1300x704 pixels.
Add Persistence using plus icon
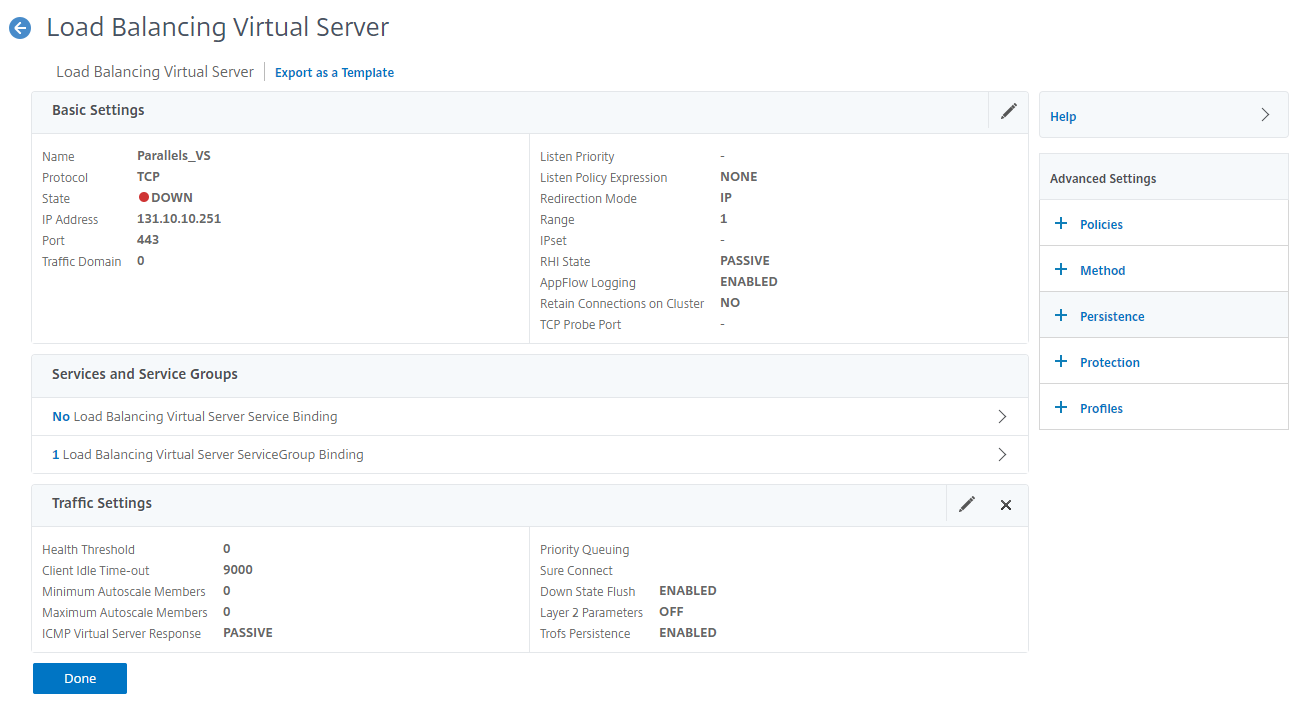pyautogui.click(x=1061, y=316)
